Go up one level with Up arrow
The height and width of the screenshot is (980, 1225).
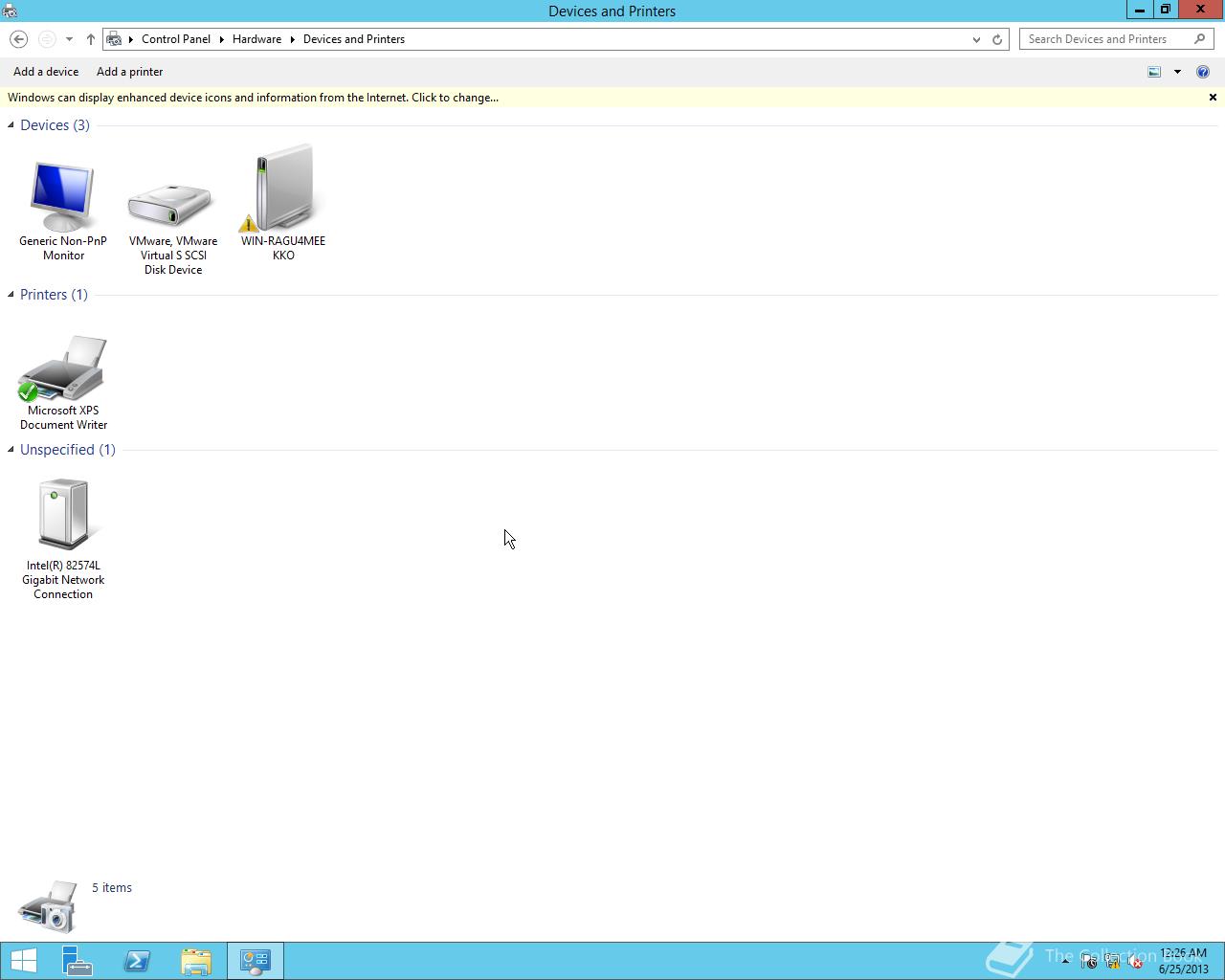click(90, 39)
